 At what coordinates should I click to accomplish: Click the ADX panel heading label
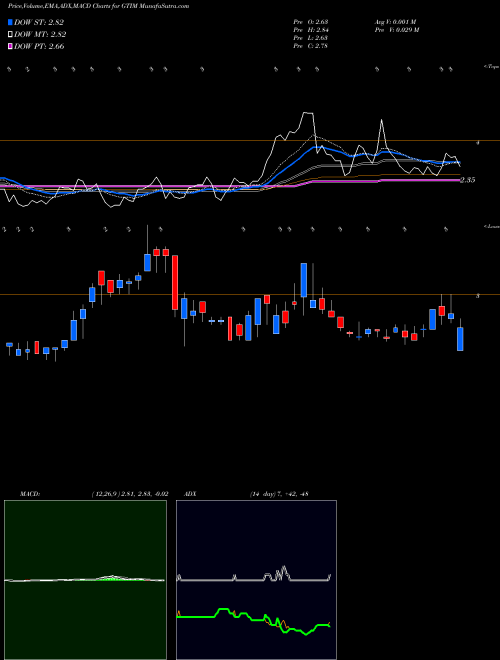tap(191, 494)
